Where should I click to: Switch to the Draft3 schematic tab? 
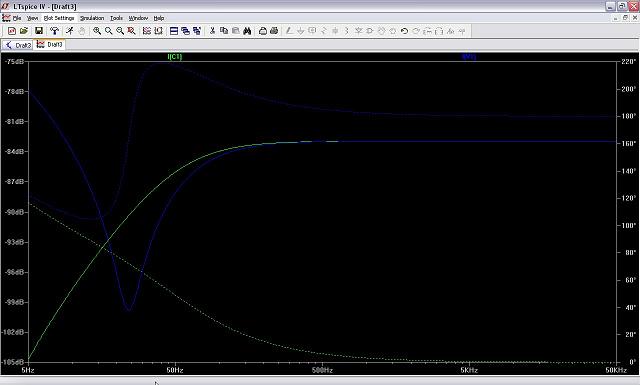click(18, 45)
